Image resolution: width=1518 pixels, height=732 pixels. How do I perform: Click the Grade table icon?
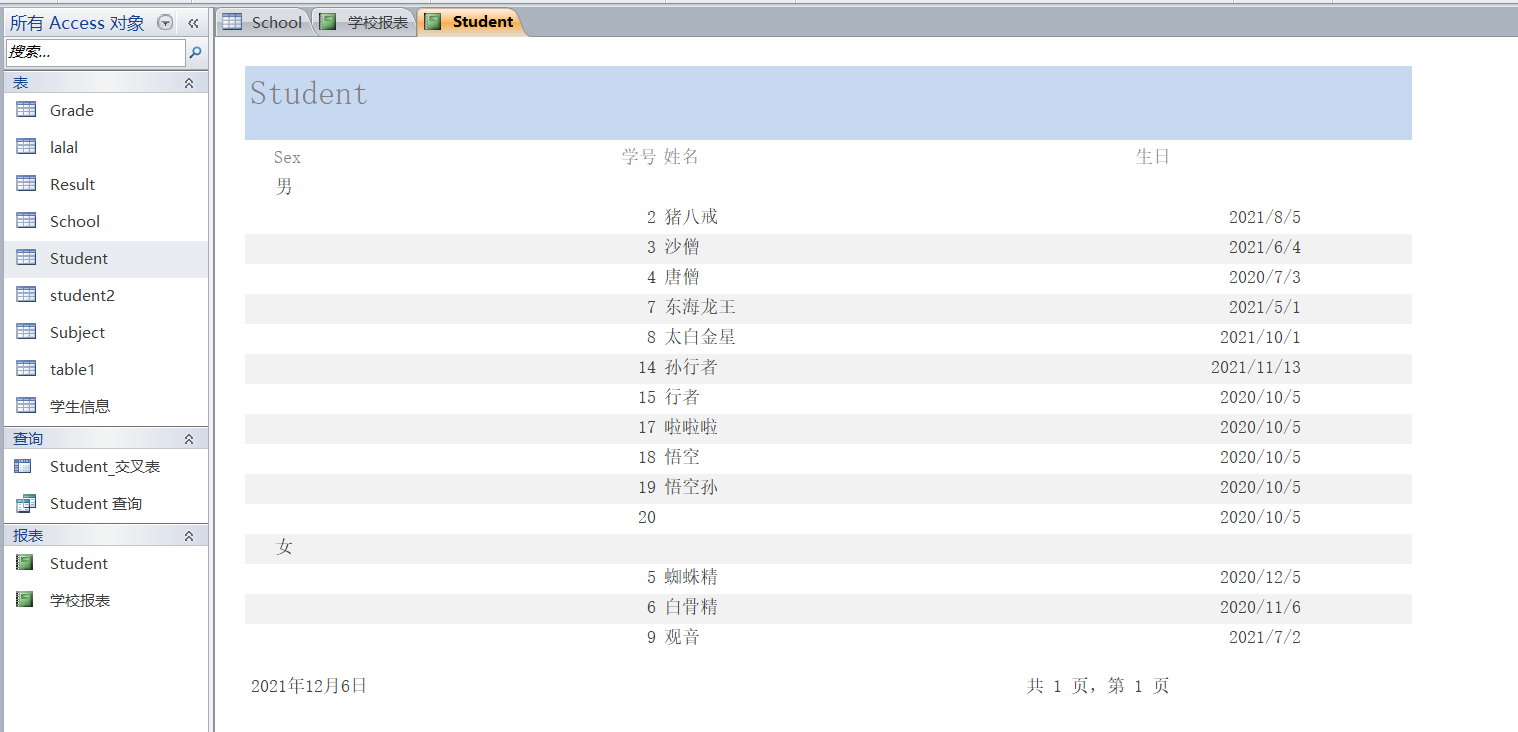pos(26,110)
